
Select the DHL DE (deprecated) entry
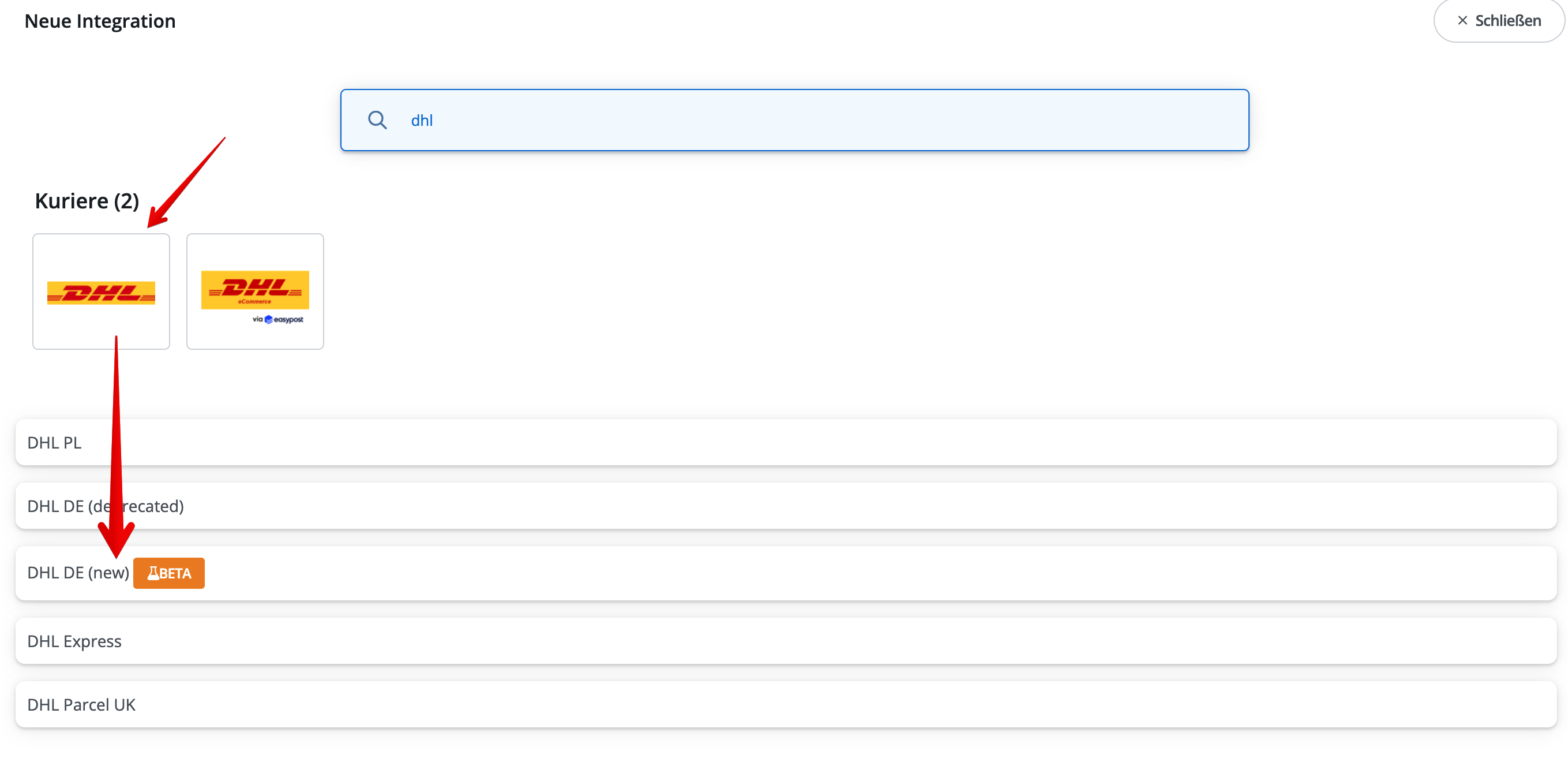[785, 506]
